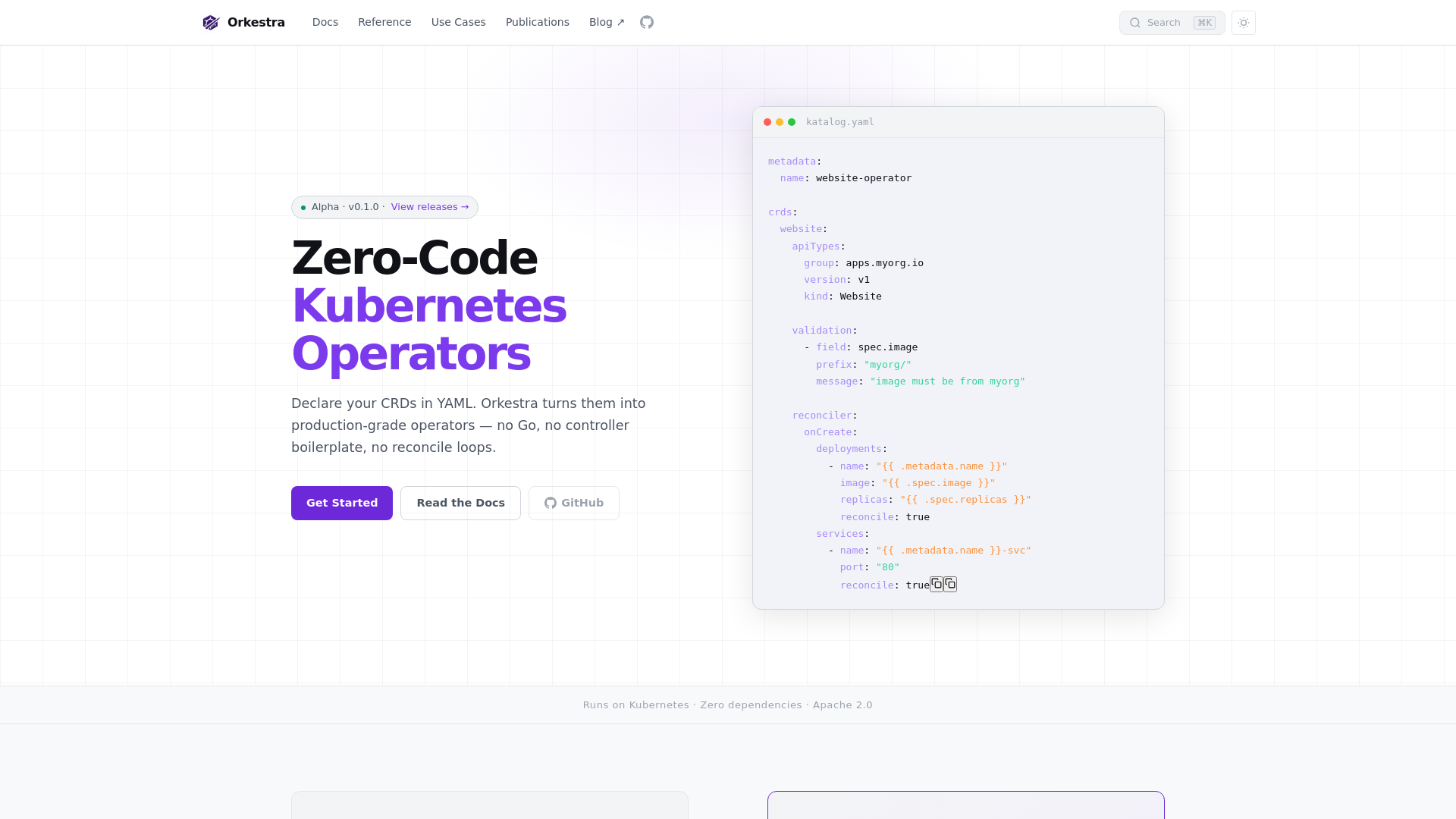Click the 'reconciler:' code line
This screenshot has height=819, width=1456.
(x=825, y=416)
